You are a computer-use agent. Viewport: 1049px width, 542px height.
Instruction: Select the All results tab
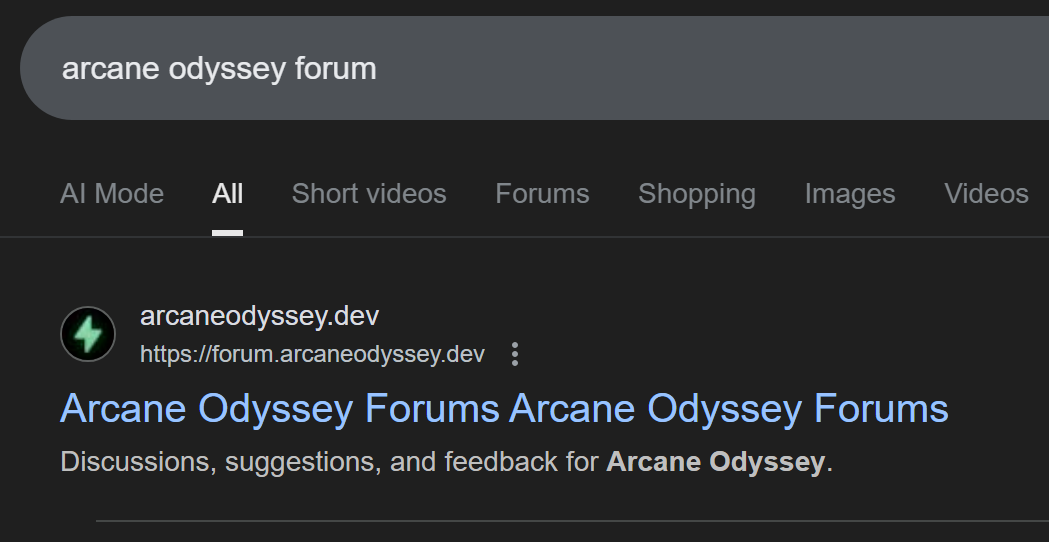(x=227, y=194)
